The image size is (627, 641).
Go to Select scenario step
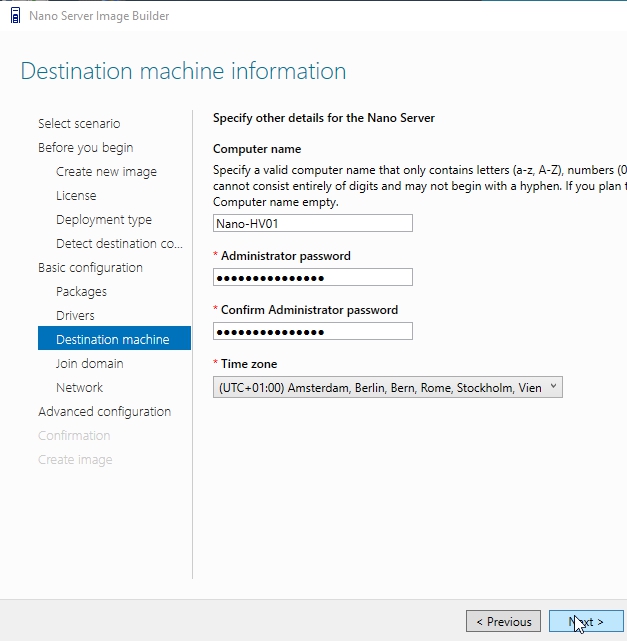[79, 124]
